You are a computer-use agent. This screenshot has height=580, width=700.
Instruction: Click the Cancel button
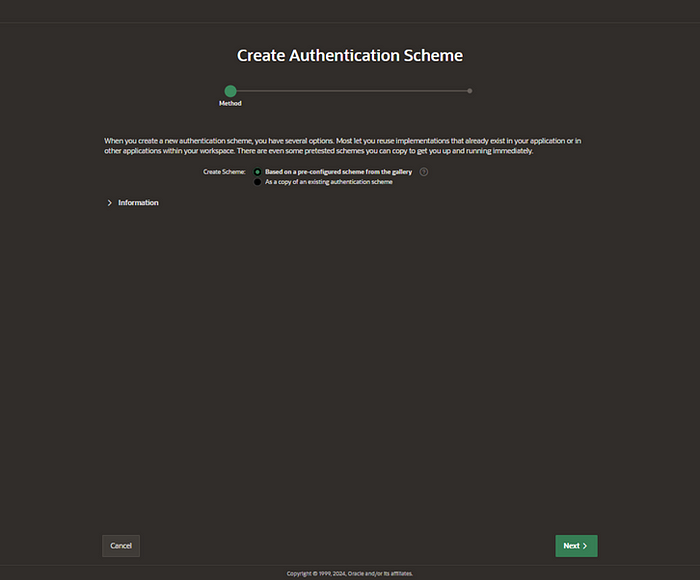point(121,546)
